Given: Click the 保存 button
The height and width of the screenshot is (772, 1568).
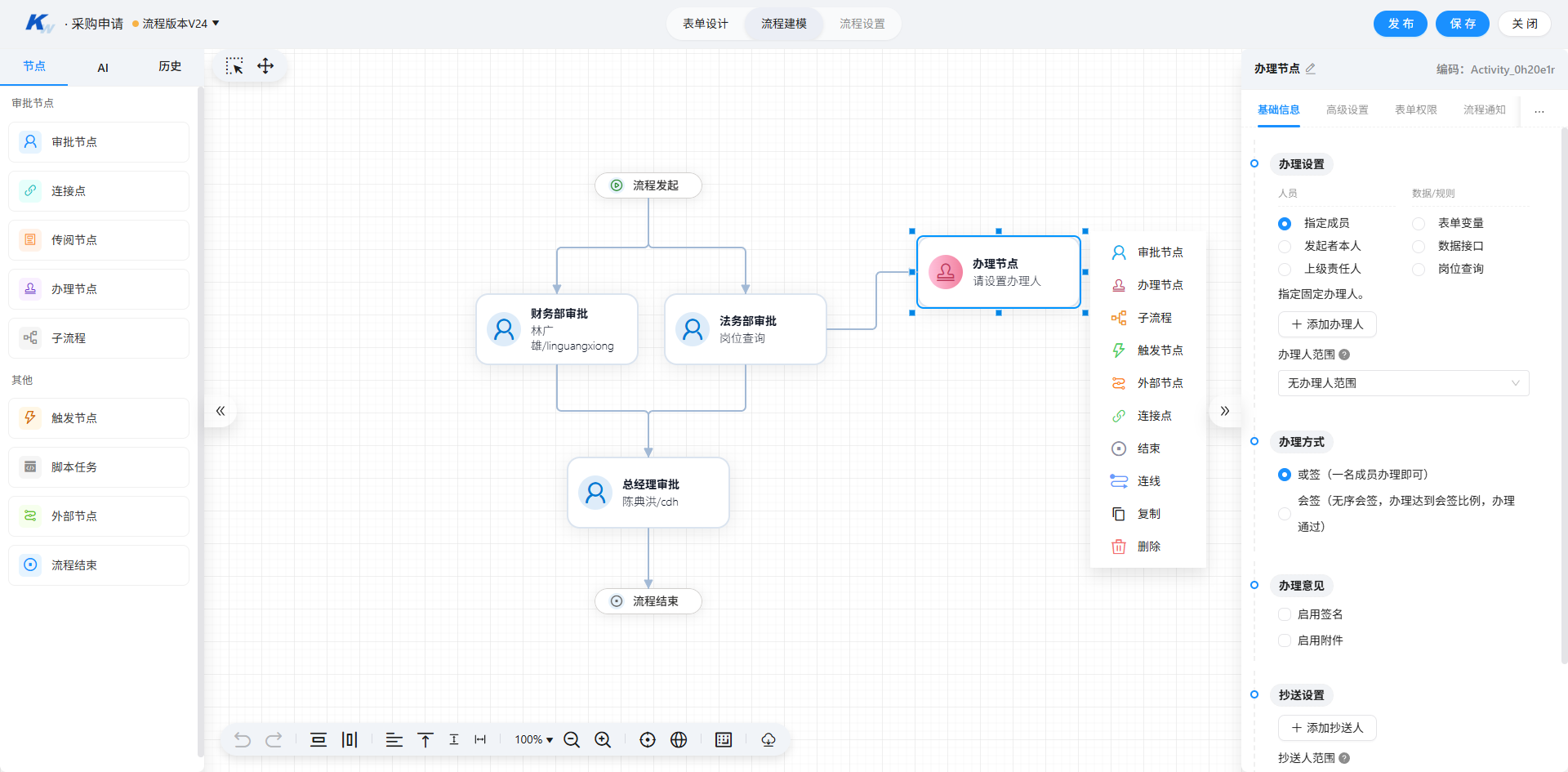Looking at the screenshot, I should [1463, 24].
